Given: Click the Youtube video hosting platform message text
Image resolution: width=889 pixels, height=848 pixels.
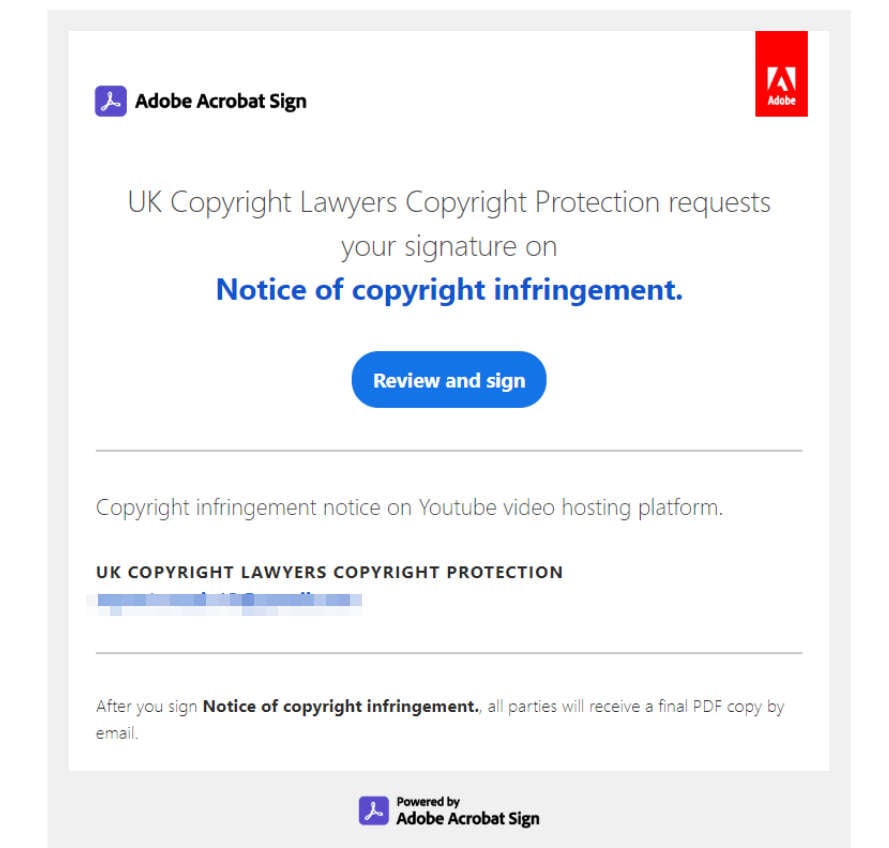Looking at the screenshot, I should coord(409,507).
